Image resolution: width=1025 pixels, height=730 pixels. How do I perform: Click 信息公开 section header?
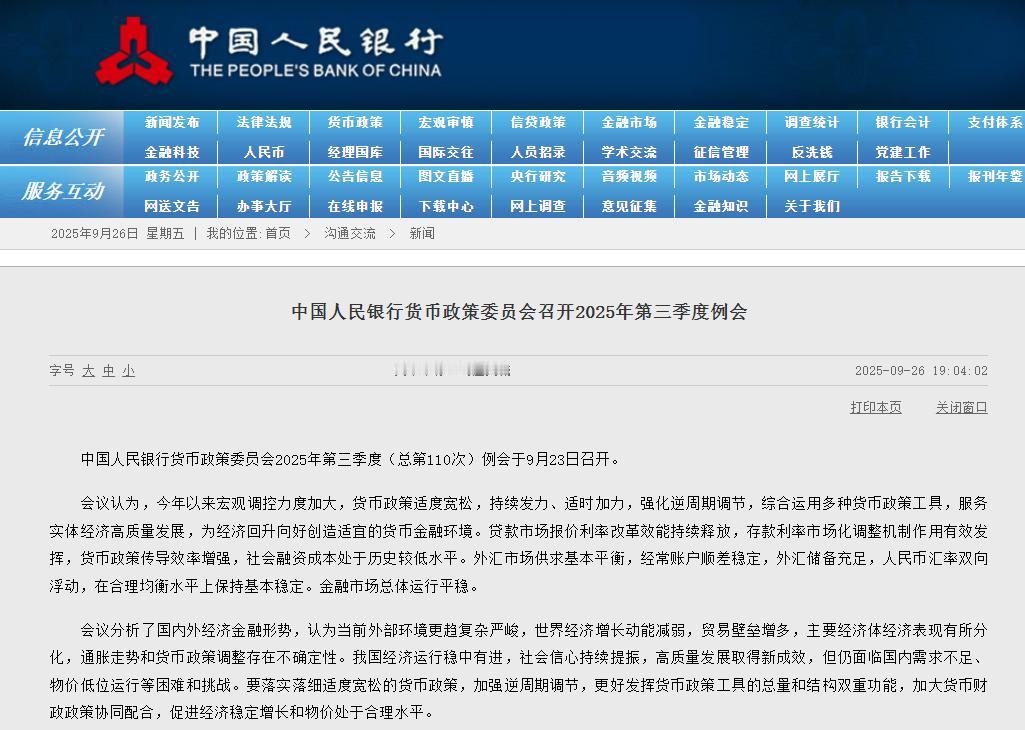(63, 137)
